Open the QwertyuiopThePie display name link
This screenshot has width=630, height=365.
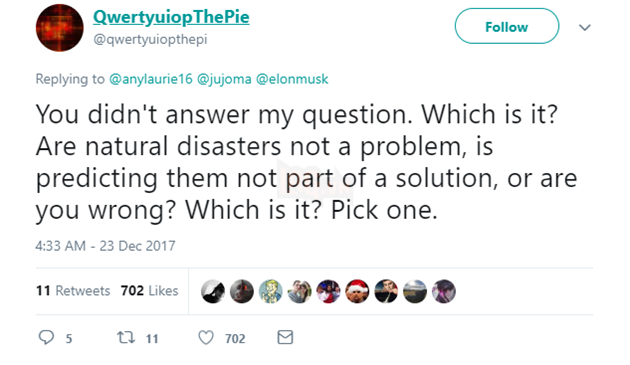point(171,17)
